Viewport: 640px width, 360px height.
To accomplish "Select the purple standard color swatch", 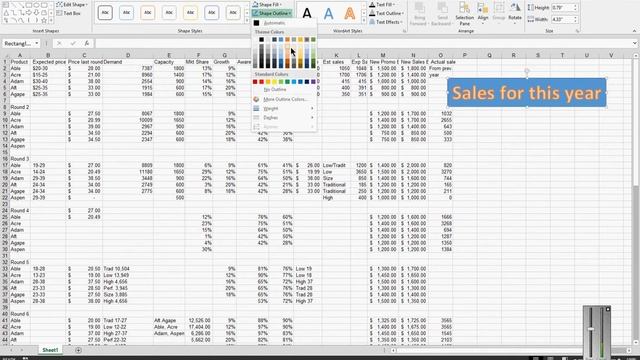I will coord(313,82).
